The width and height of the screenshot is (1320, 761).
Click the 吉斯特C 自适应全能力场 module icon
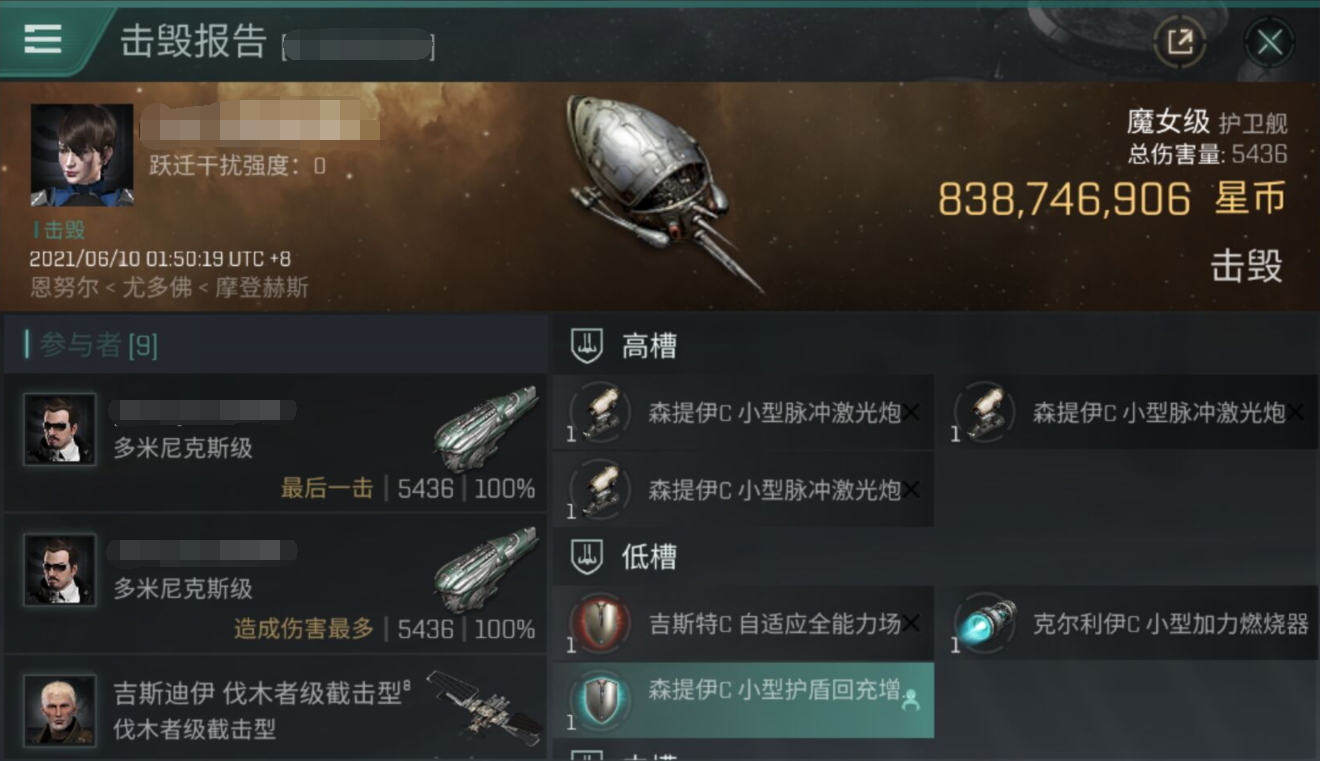600,624
